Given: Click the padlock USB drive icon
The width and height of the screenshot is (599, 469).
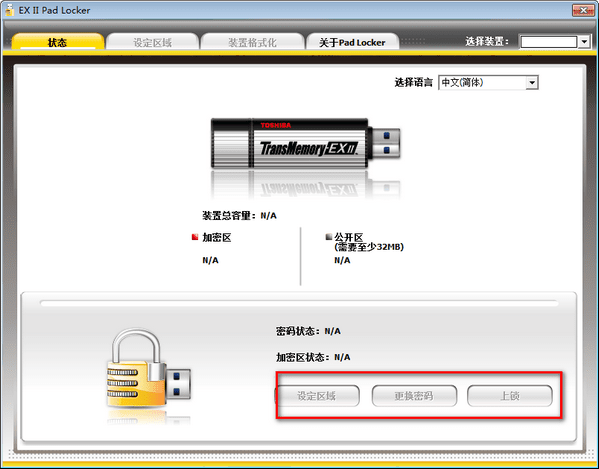Looking at the screenshot, I should (x=149, y=368).
